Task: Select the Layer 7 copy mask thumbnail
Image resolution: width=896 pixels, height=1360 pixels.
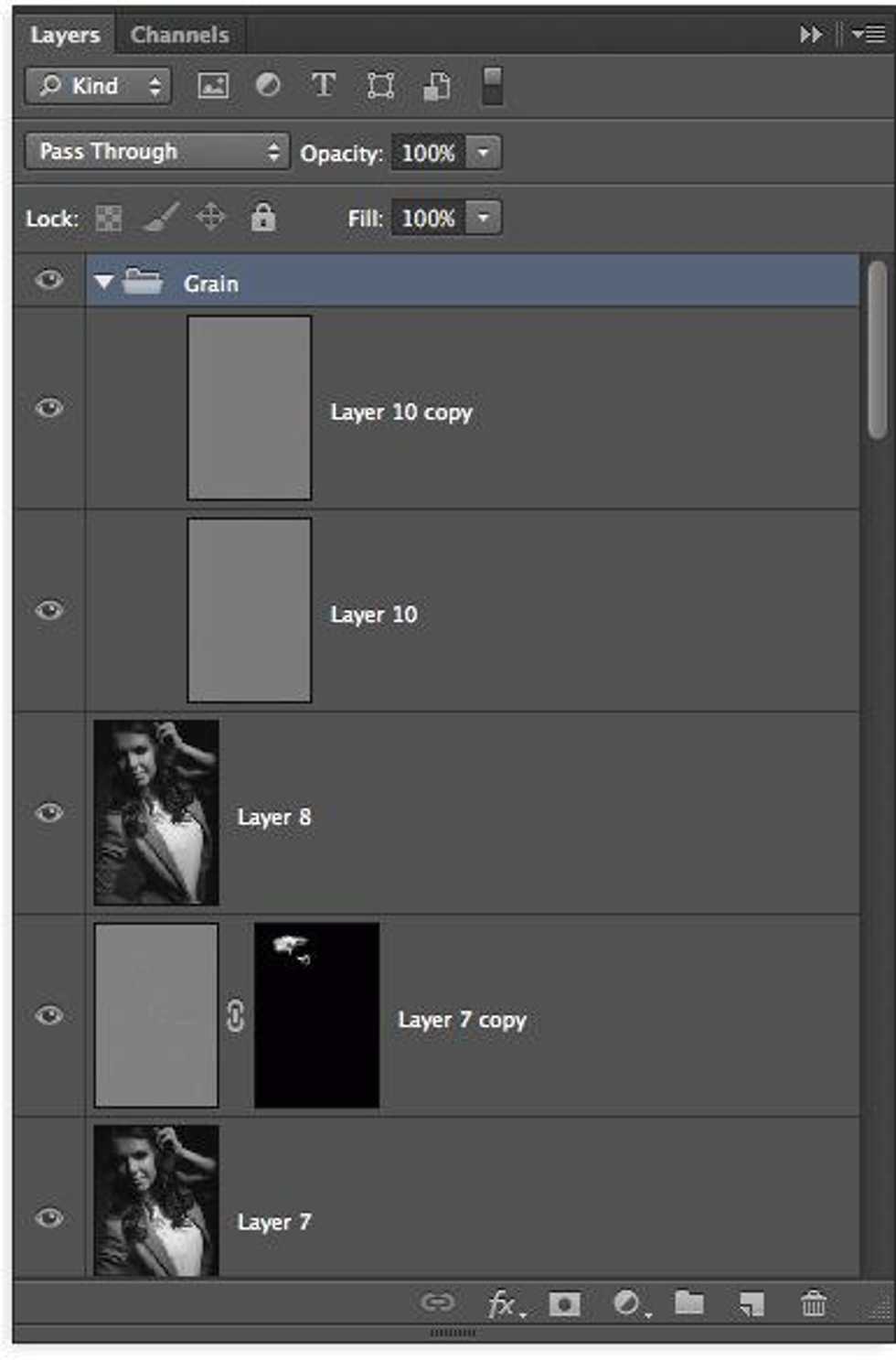Action: [x=316, y=1014]
